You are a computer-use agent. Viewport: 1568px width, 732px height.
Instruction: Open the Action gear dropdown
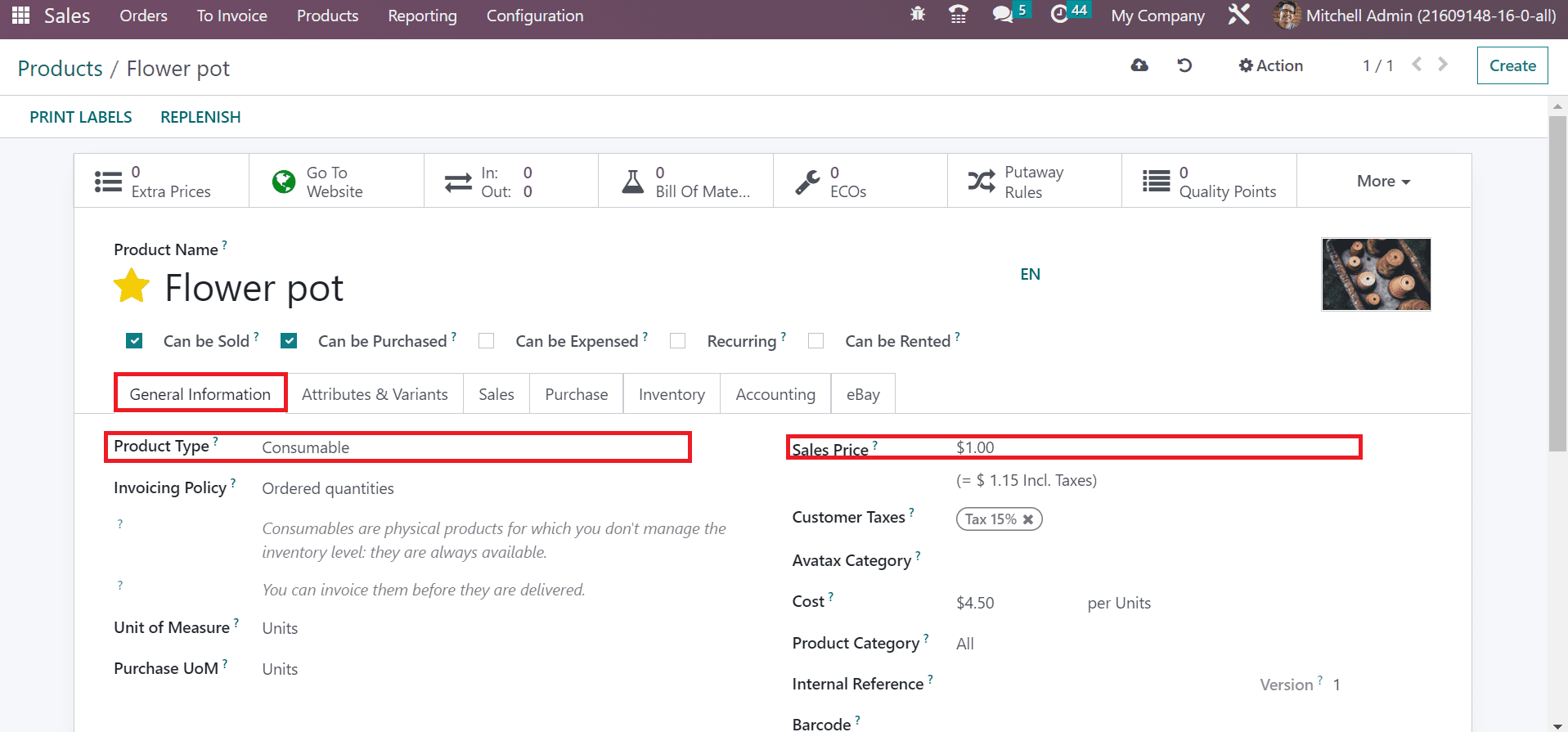click(x=1270, y=65)
